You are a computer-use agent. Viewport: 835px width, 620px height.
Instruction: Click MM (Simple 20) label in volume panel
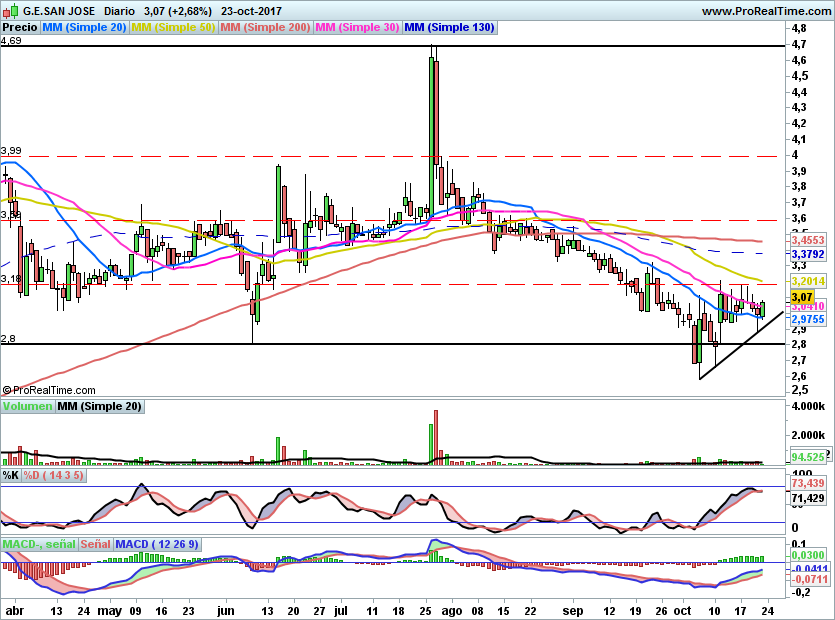(x=99, y=406)
